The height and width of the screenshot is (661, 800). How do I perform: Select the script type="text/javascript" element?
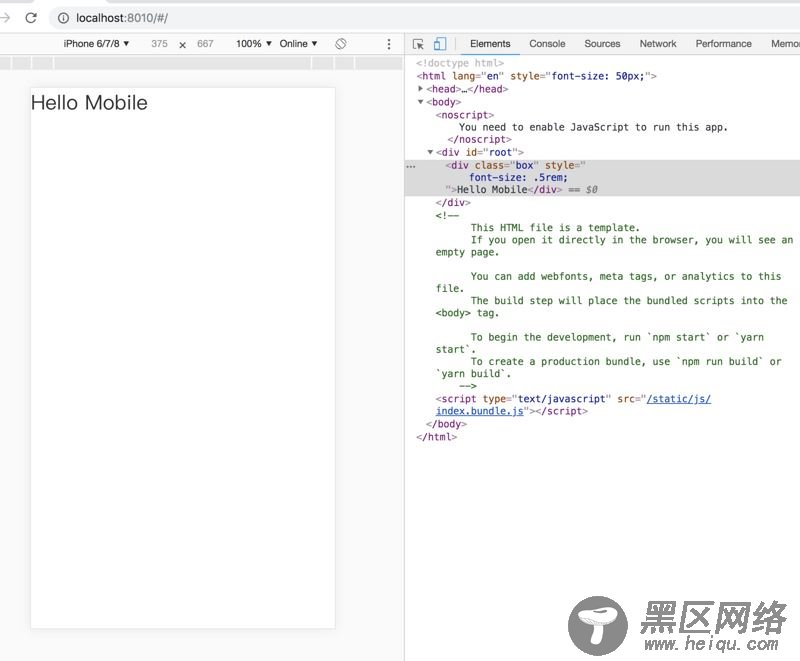(573, 405)
